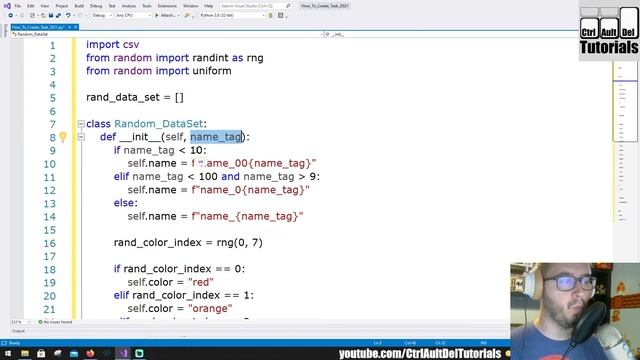Open the File menu

pyautogui.click(x=18, y=6)
